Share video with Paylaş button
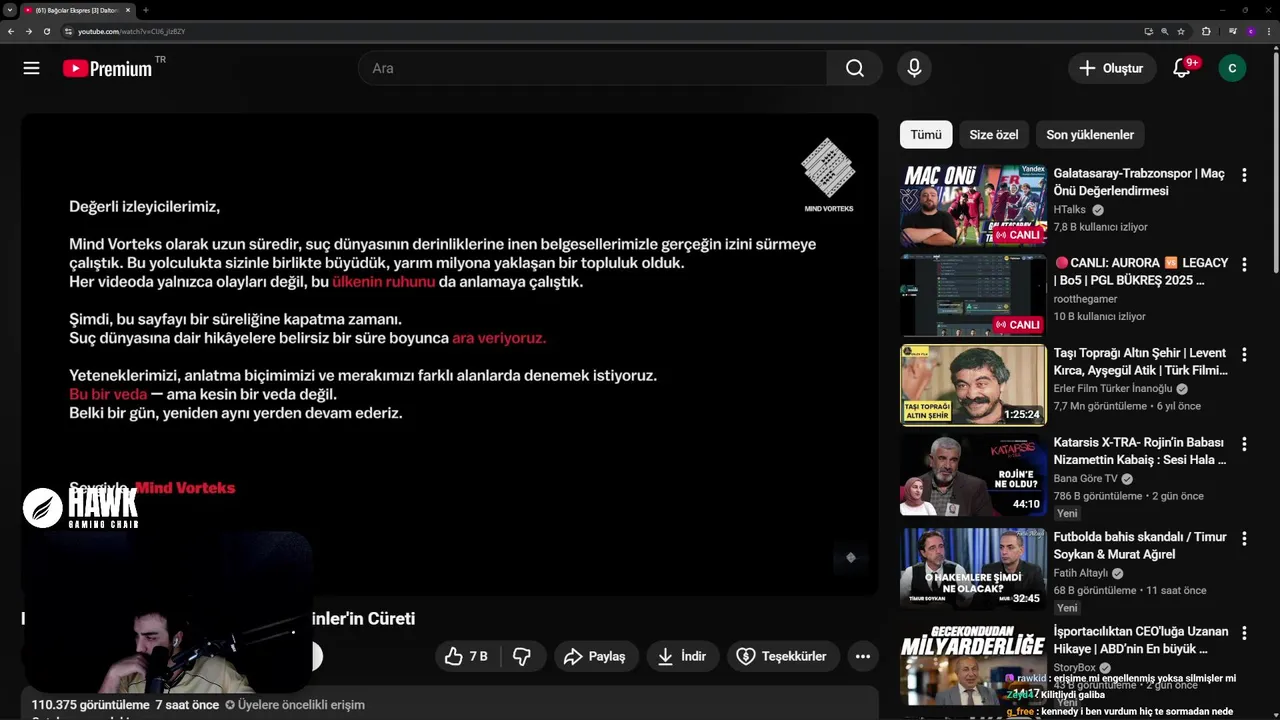The width and height of the screenshot is (1280, 720). click(595, 656)
